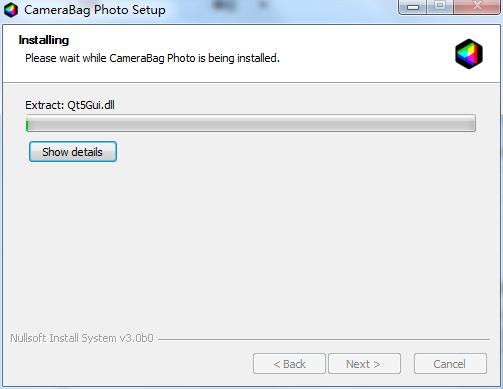This screenshot has height=389, width=503.
Task: Click the "Extract: Qt5Gui.dll" status label
Action: coord(70,105)
